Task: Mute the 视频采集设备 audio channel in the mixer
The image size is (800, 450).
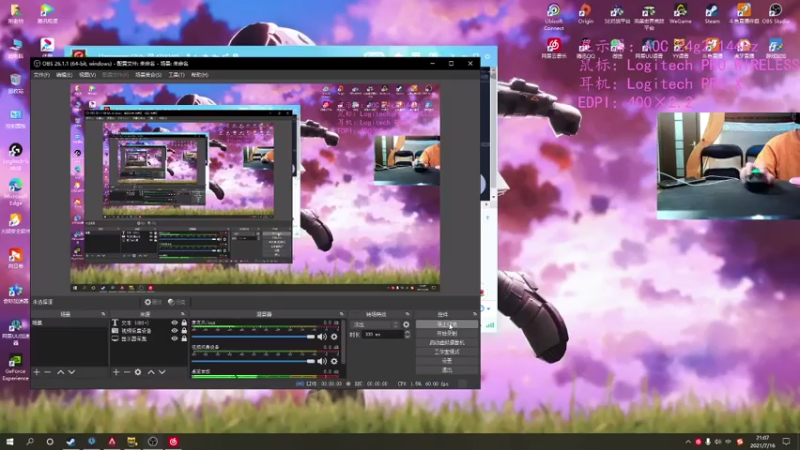Action: [x=322, y=361]
